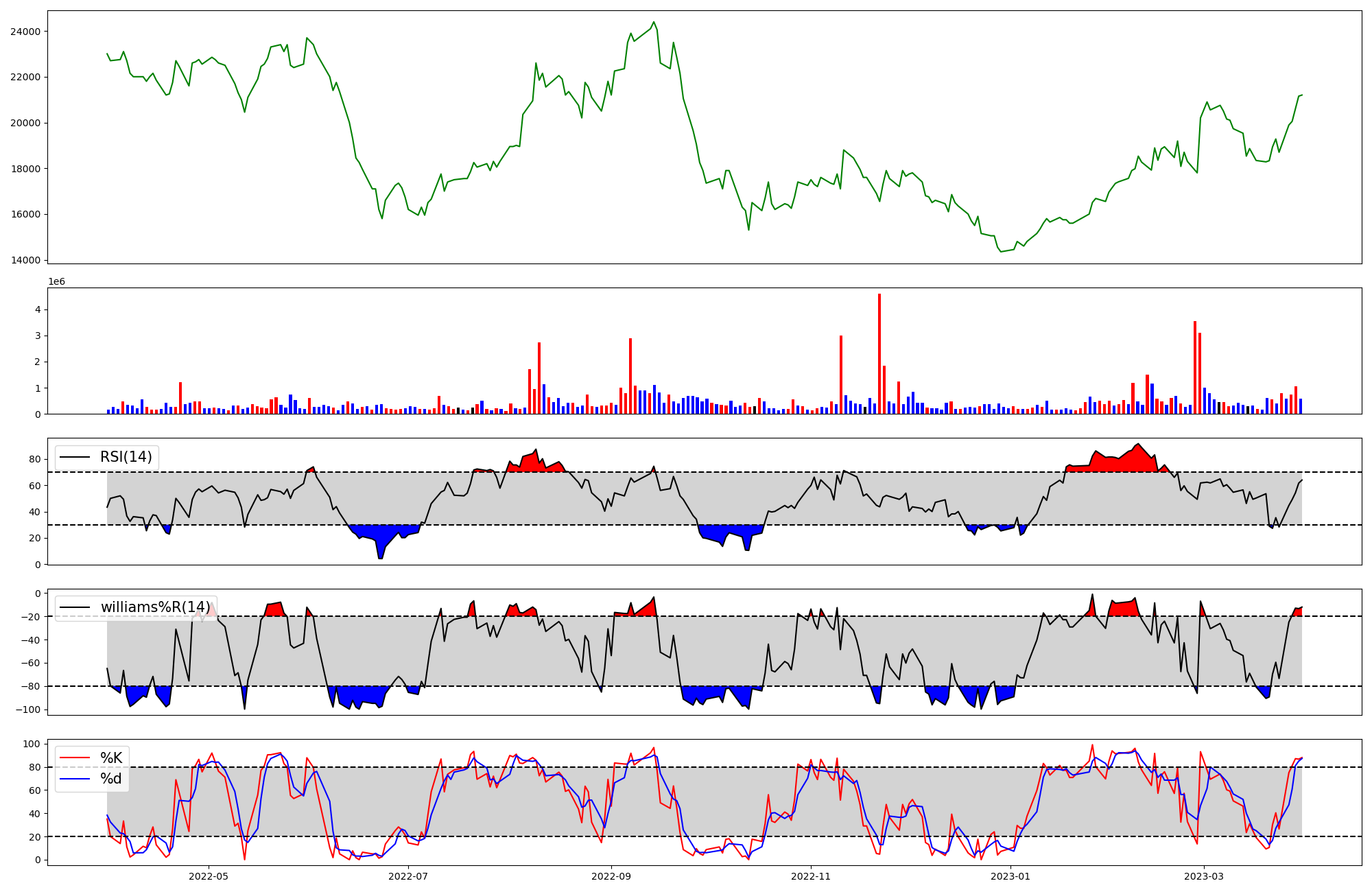This screenshot has width=1372, height=892.
Task: Click the 2022-07 x-axis date label
Action: pos(408,876)
